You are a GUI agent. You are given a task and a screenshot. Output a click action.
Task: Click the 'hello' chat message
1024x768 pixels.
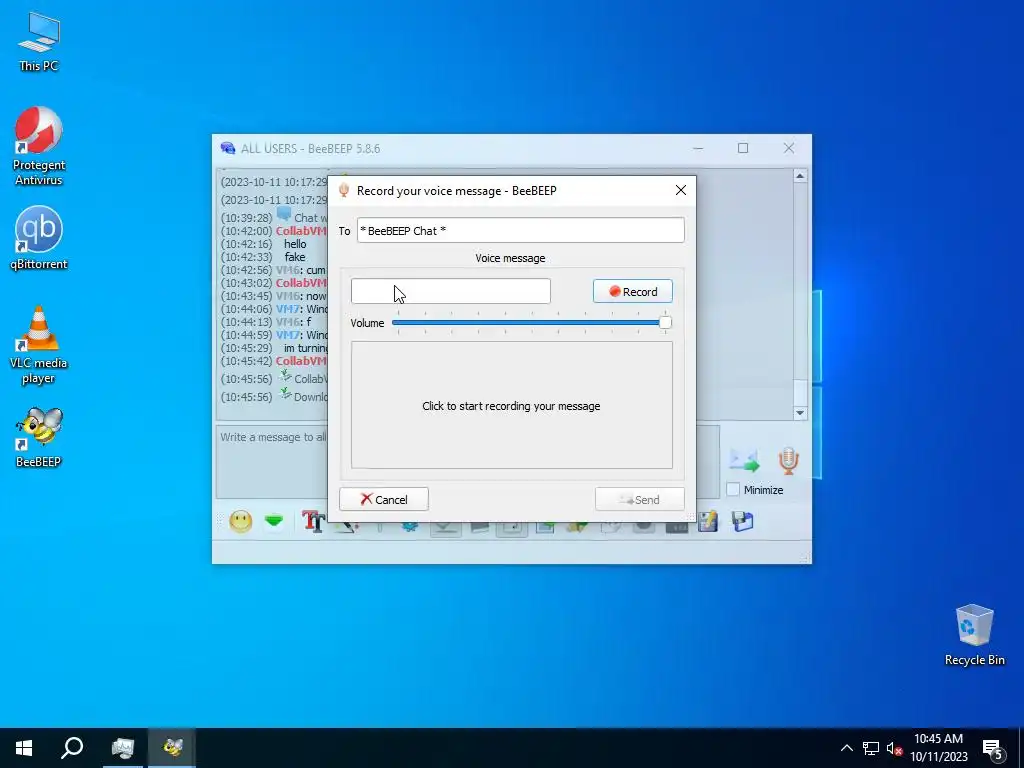click(x=295, y=244)
